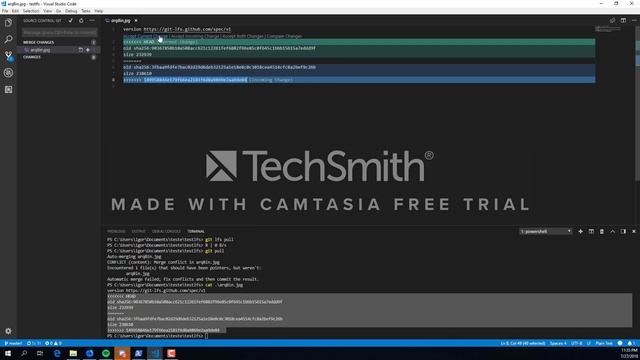Open the Selection menu

(x=31, y=11)
